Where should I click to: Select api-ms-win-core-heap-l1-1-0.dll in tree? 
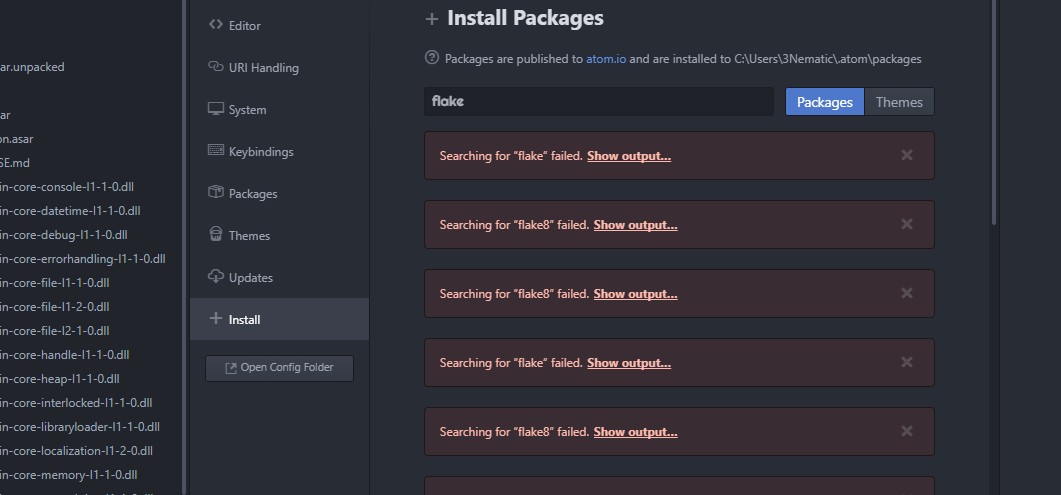point(60,379)
